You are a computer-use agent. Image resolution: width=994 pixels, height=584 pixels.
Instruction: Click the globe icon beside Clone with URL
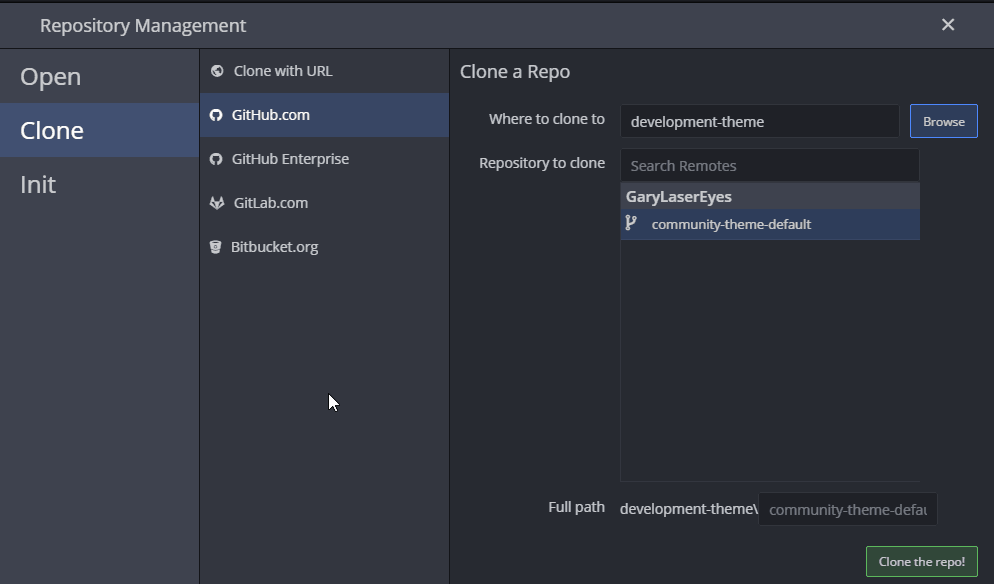point(217,71)
